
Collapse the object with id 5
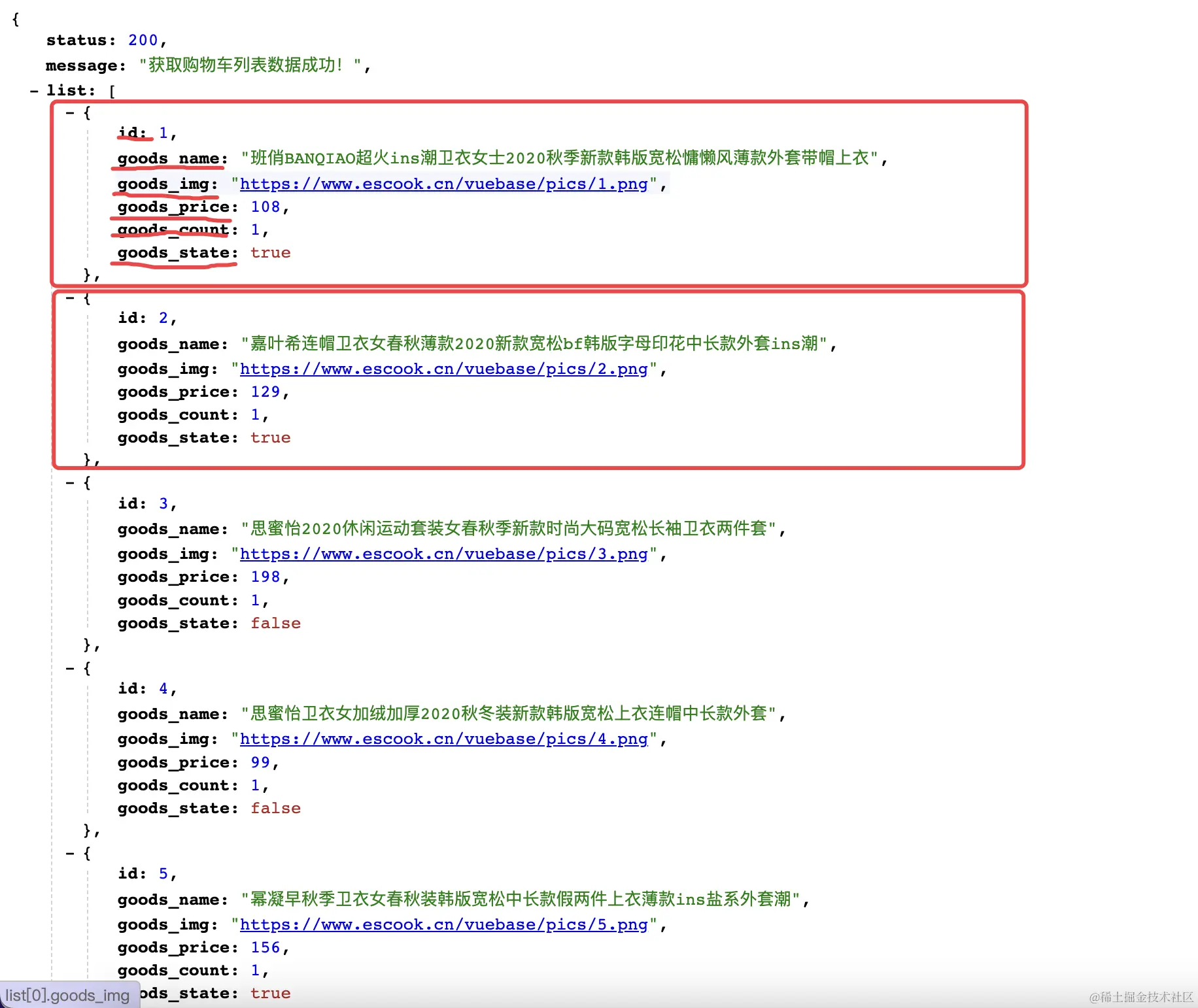point(70,853)
